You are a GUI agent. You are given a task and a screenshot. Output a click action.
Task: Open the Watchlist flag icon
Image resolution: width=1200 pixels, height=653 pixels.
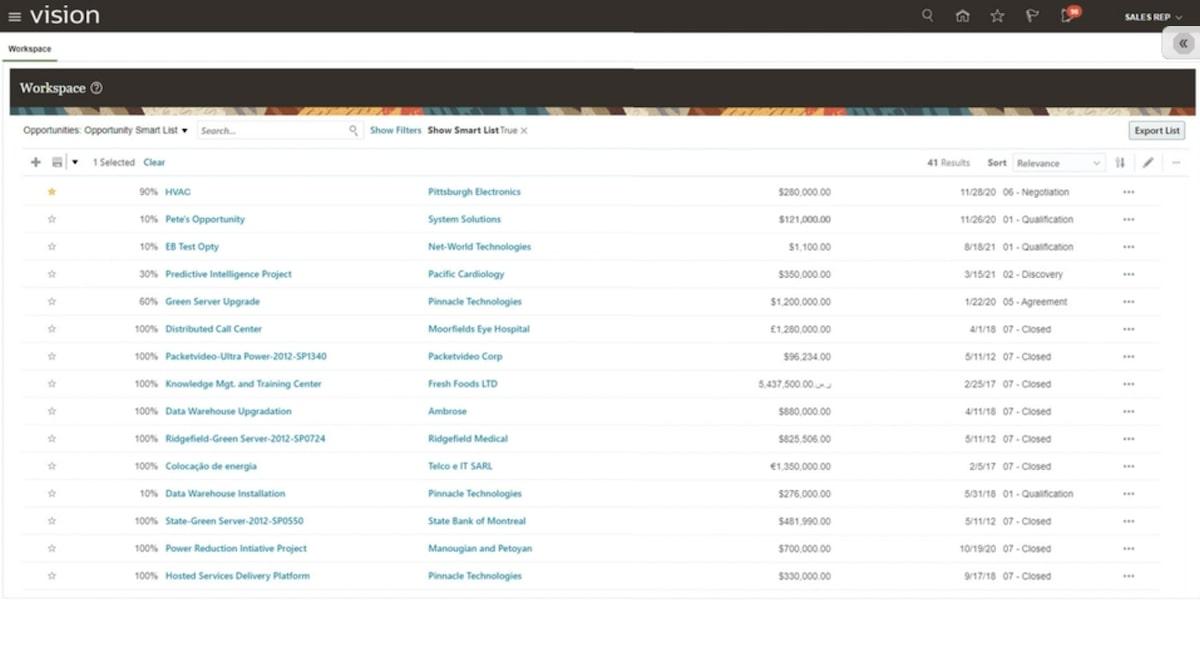pos(1032,16)
